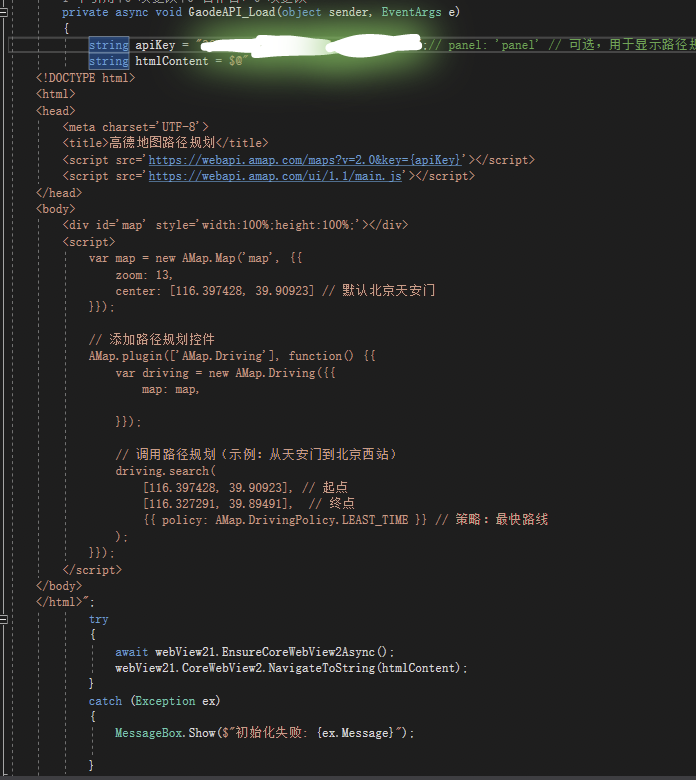Click the closing </body> tag
The height and width of the screenshot is (780, 696).
[x=59, y=586]
